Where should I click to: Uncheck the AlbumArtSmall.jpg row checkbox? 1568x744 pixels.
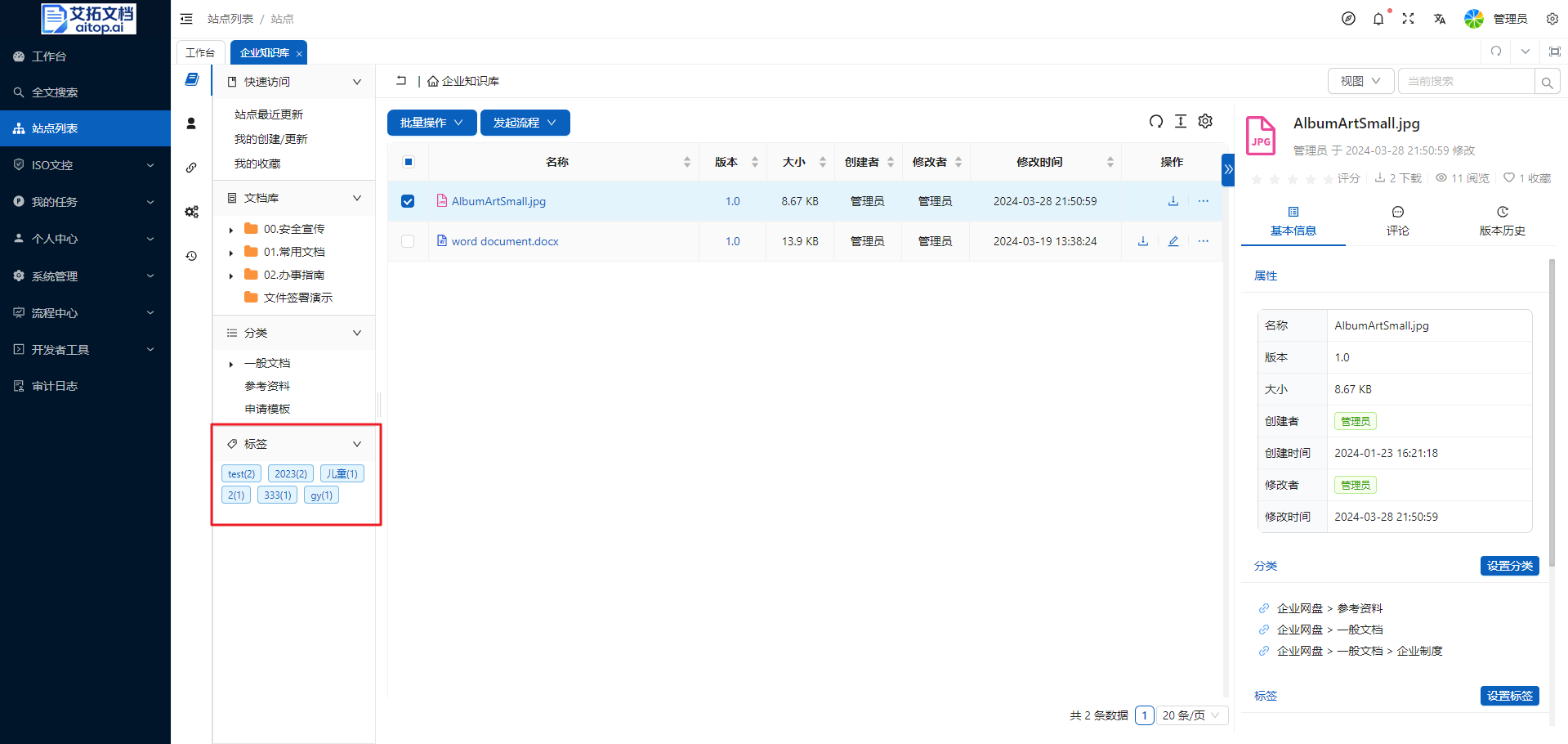[x=408, y=201]
